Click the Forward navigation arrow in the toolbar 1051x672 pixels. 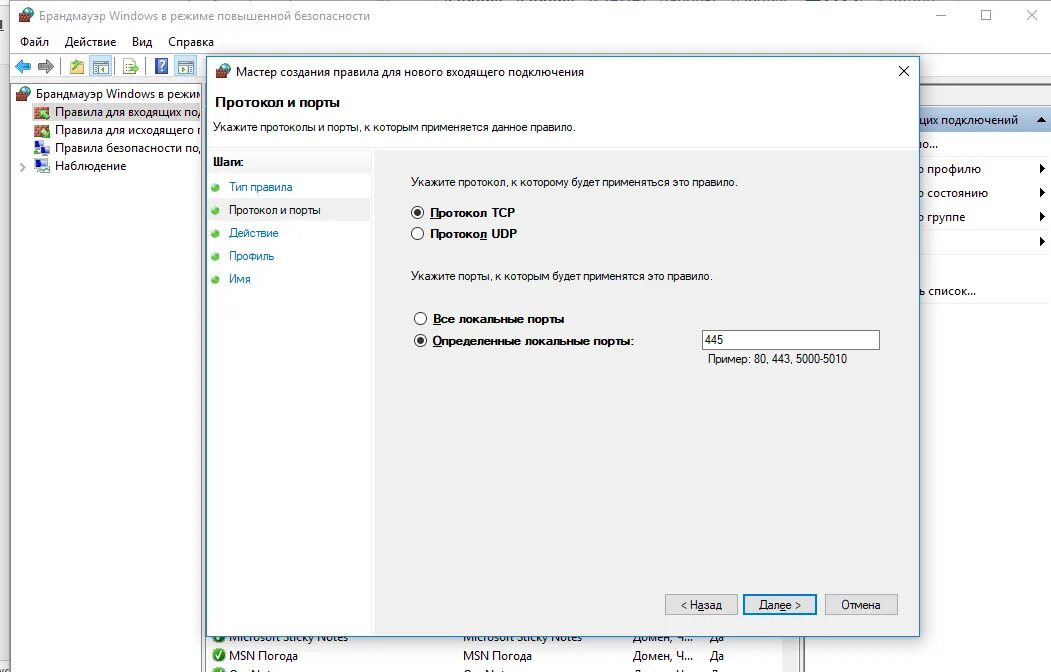click(x=44, y=66)
